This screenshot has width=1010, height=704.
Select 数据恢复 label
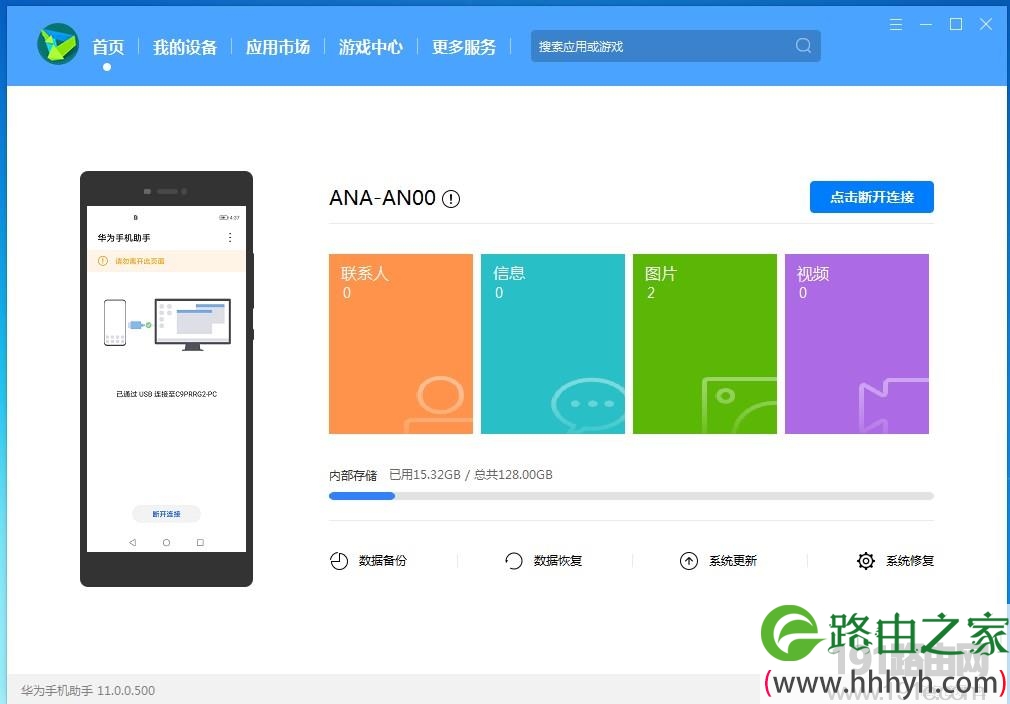click(x=558, y=561)
